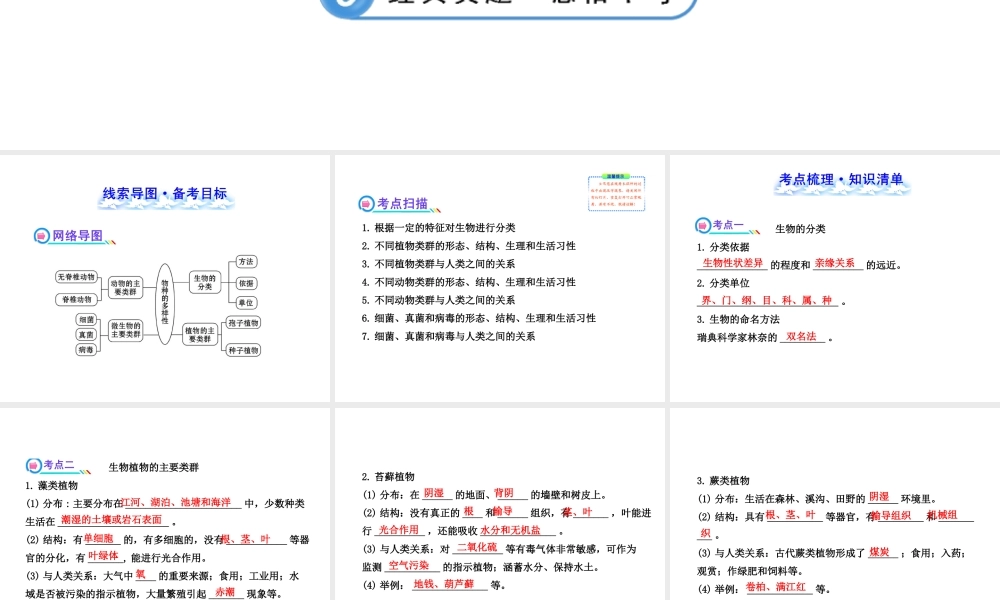Click the text 1. 分类依据
This screenshot has height=600, width=1000.
(x=723, y=247)
